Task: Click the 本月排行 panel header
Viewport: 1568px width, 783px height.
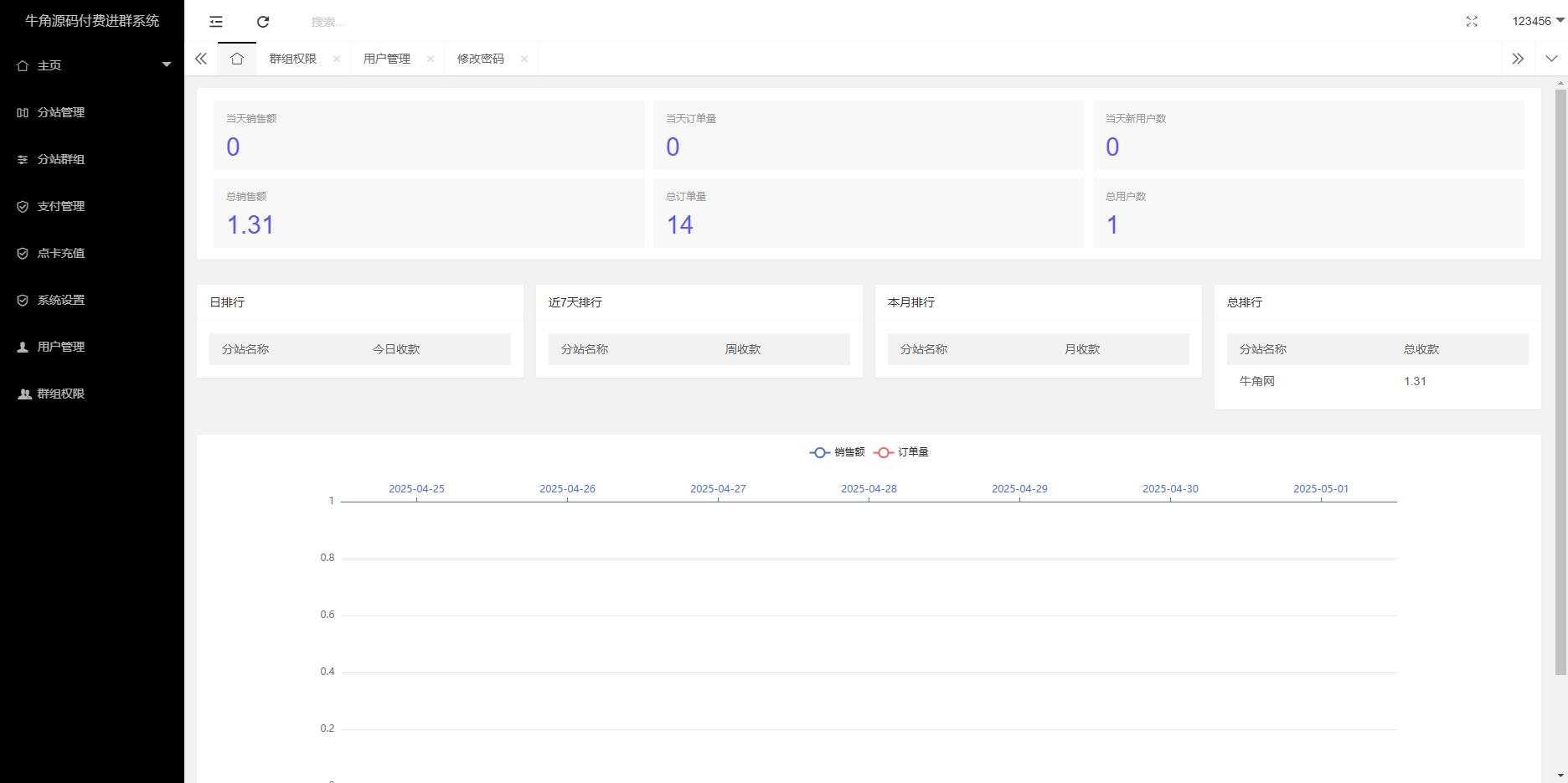Action: [1039, 302]
